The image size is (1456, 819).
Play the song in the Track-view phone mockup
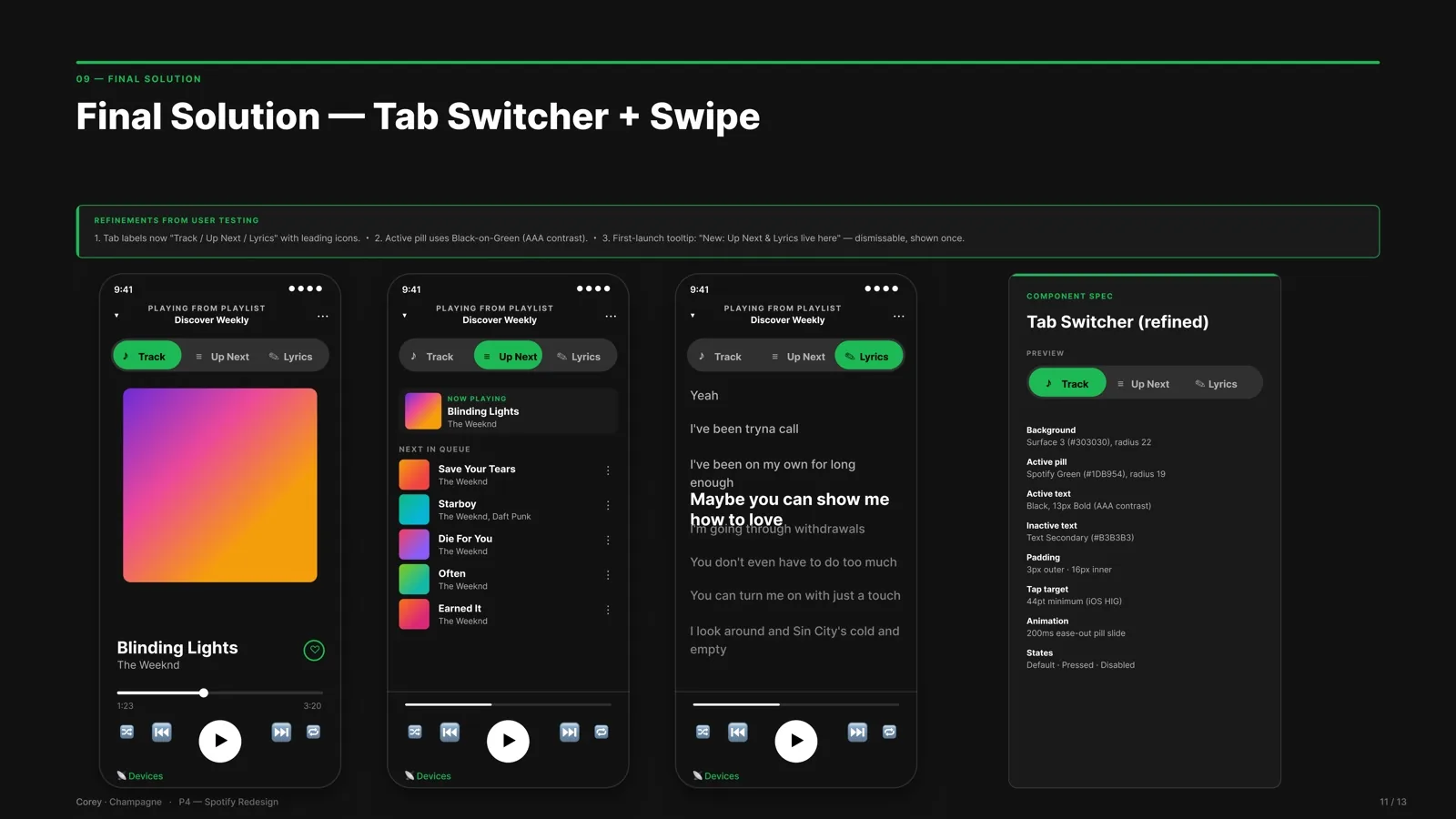pos(220,741)
